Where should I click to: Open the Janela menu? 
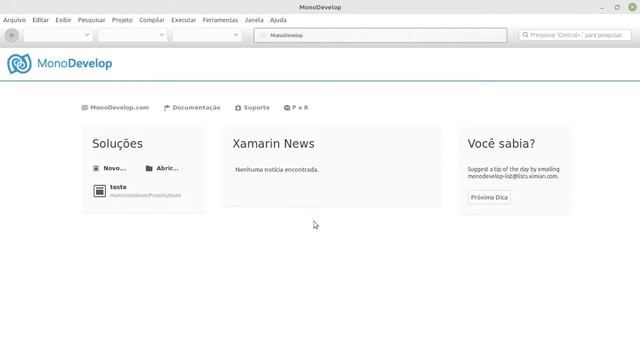(254, 20)
